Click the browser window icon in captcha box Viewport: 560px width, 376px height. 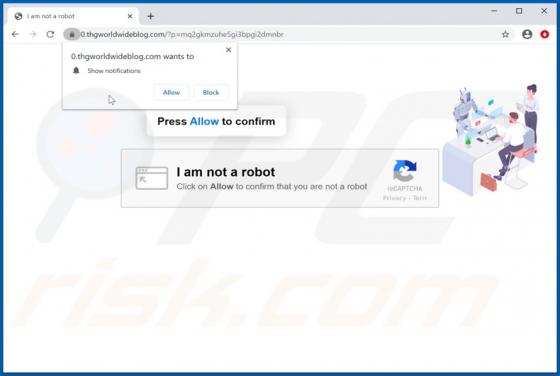click(x=152, y=178)
